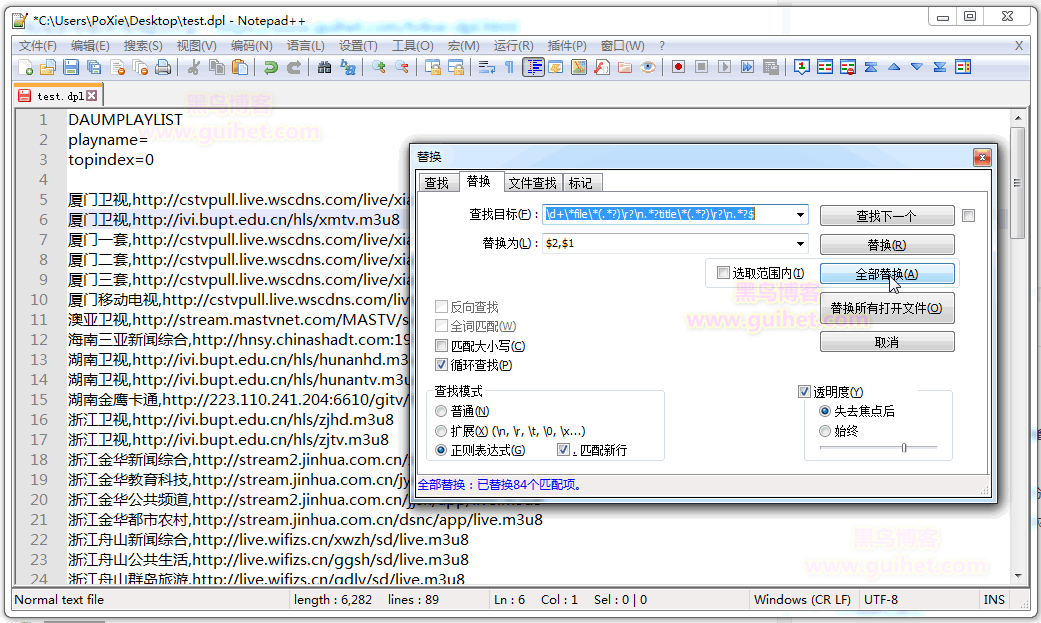Click the INS status bar indicator

pos(994,600)
